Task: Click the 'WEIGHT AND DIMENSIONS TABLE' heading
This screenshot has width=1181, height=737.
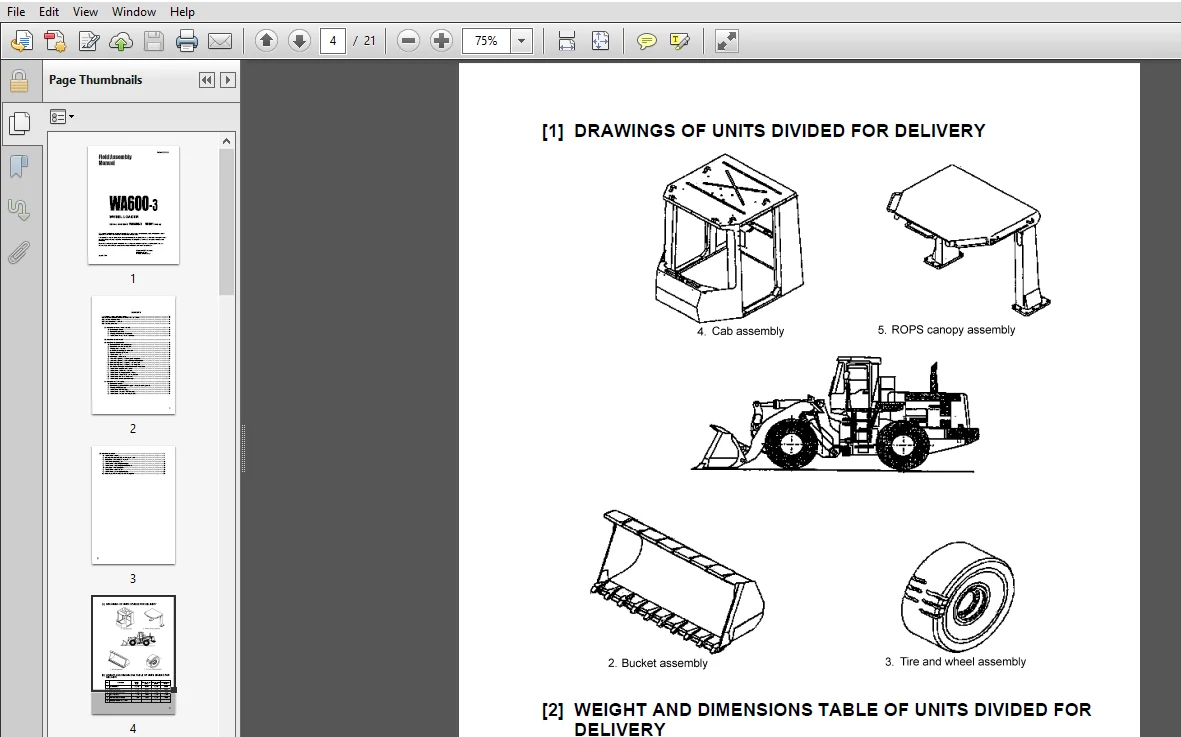Action: [832, 719]
